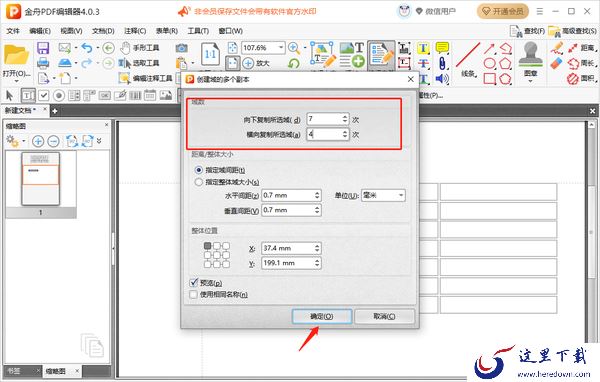Select the Select tool (选取工具)
Image resolution: width=600 pixels, height=382 pixels.
(139, 63)
